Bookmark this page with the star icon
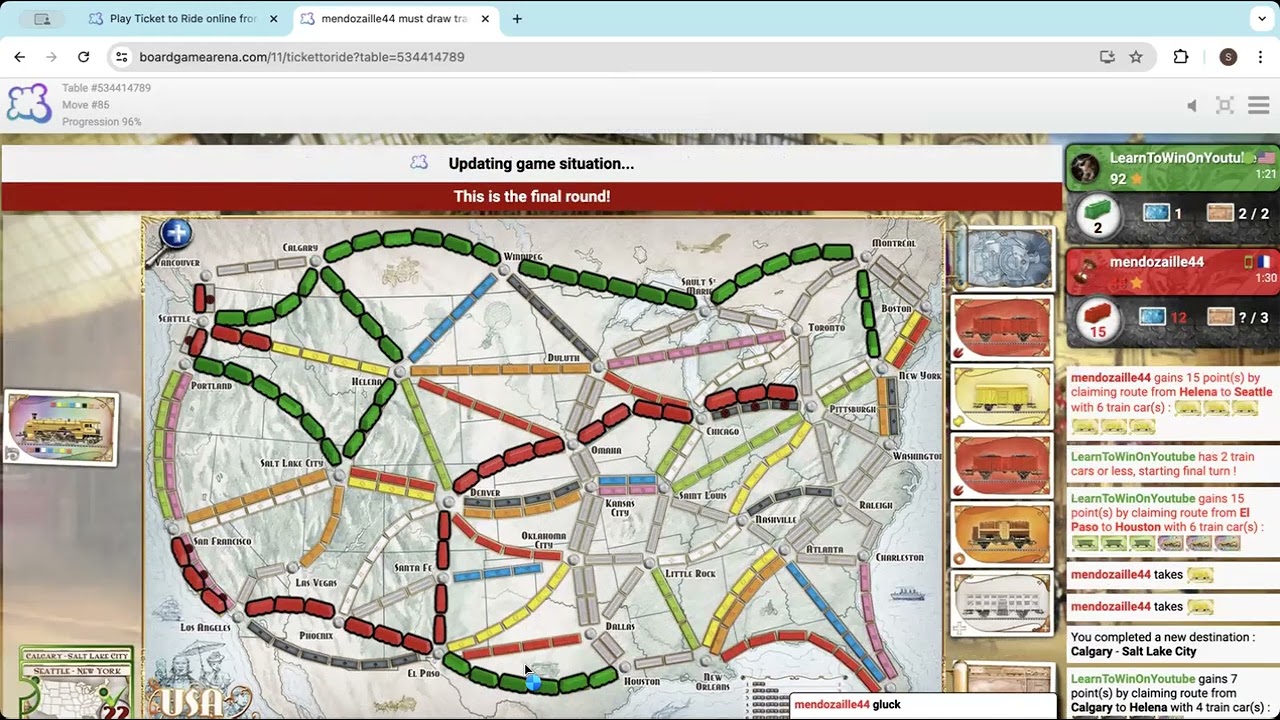The image size is (1280, 720). click(x=1136, y=57)
